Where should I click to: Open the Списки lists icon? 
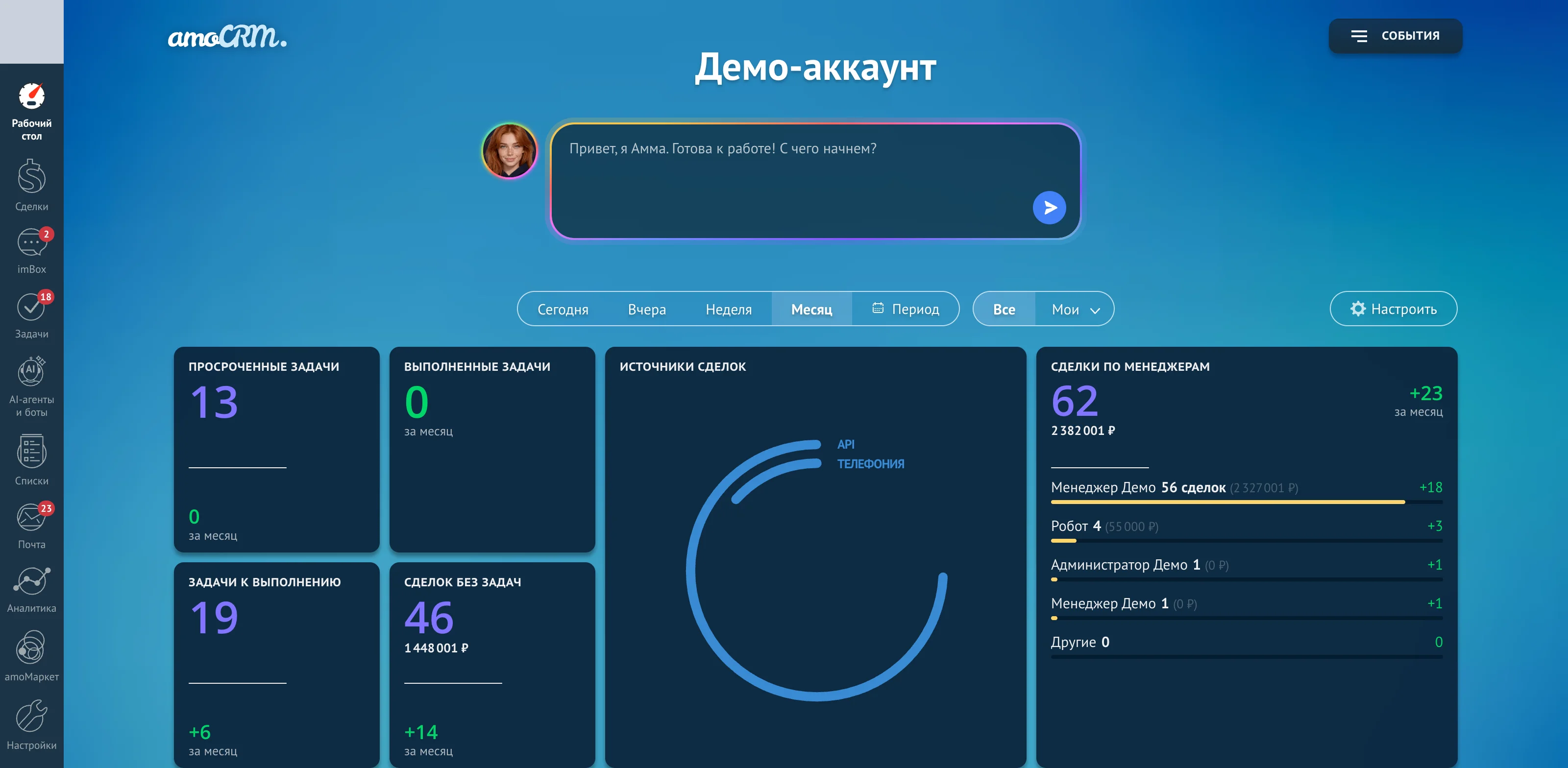[32, 452]
